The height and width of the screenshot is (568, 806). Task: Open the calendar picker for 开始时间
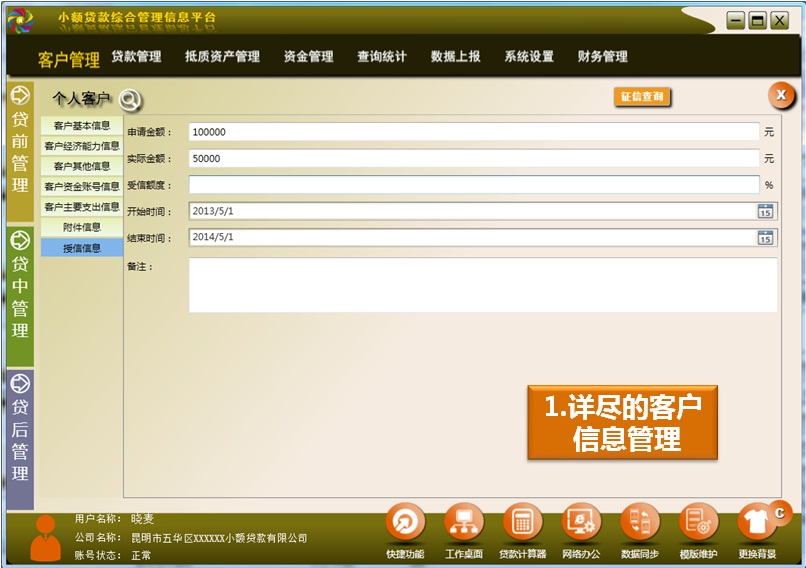(x=765, y=211)
